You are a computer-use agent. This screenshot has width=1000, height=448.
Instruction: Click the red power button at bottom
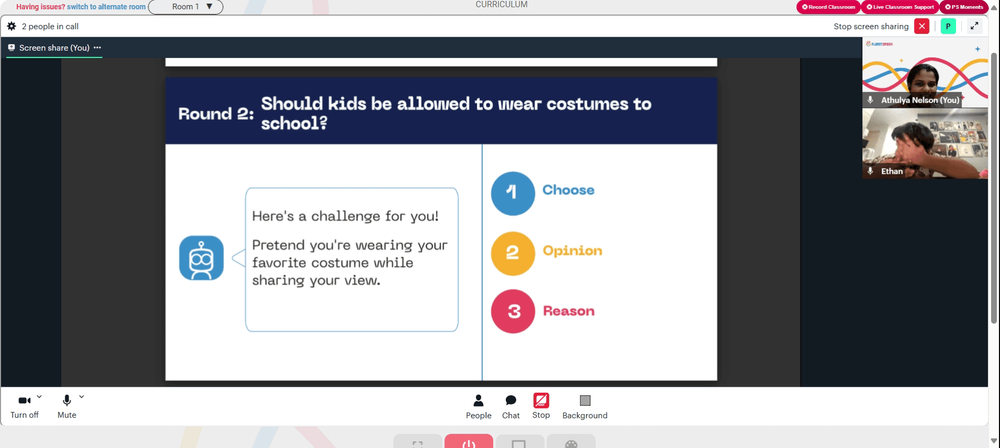[469, 442]
